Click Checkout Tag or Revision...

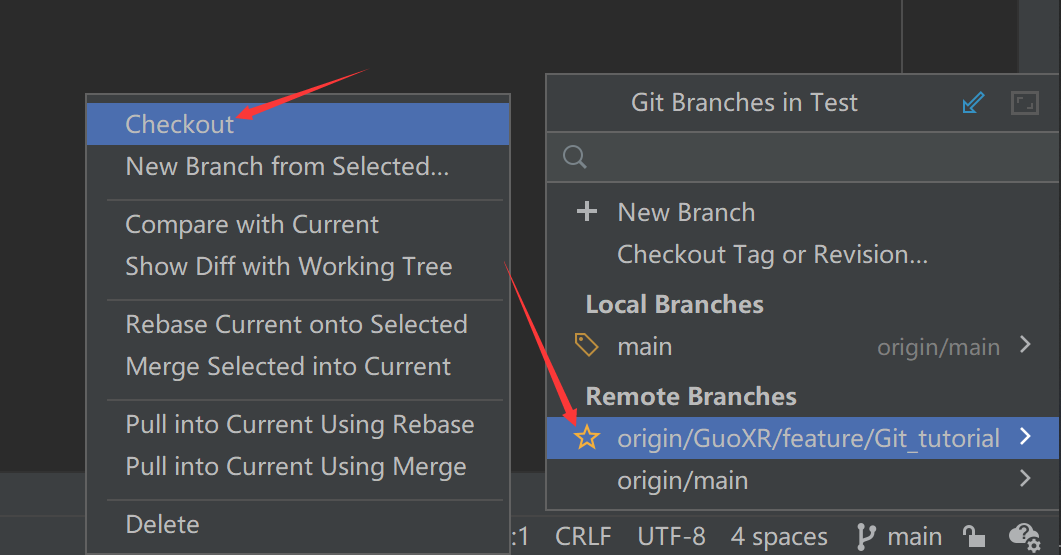(772, 255)
